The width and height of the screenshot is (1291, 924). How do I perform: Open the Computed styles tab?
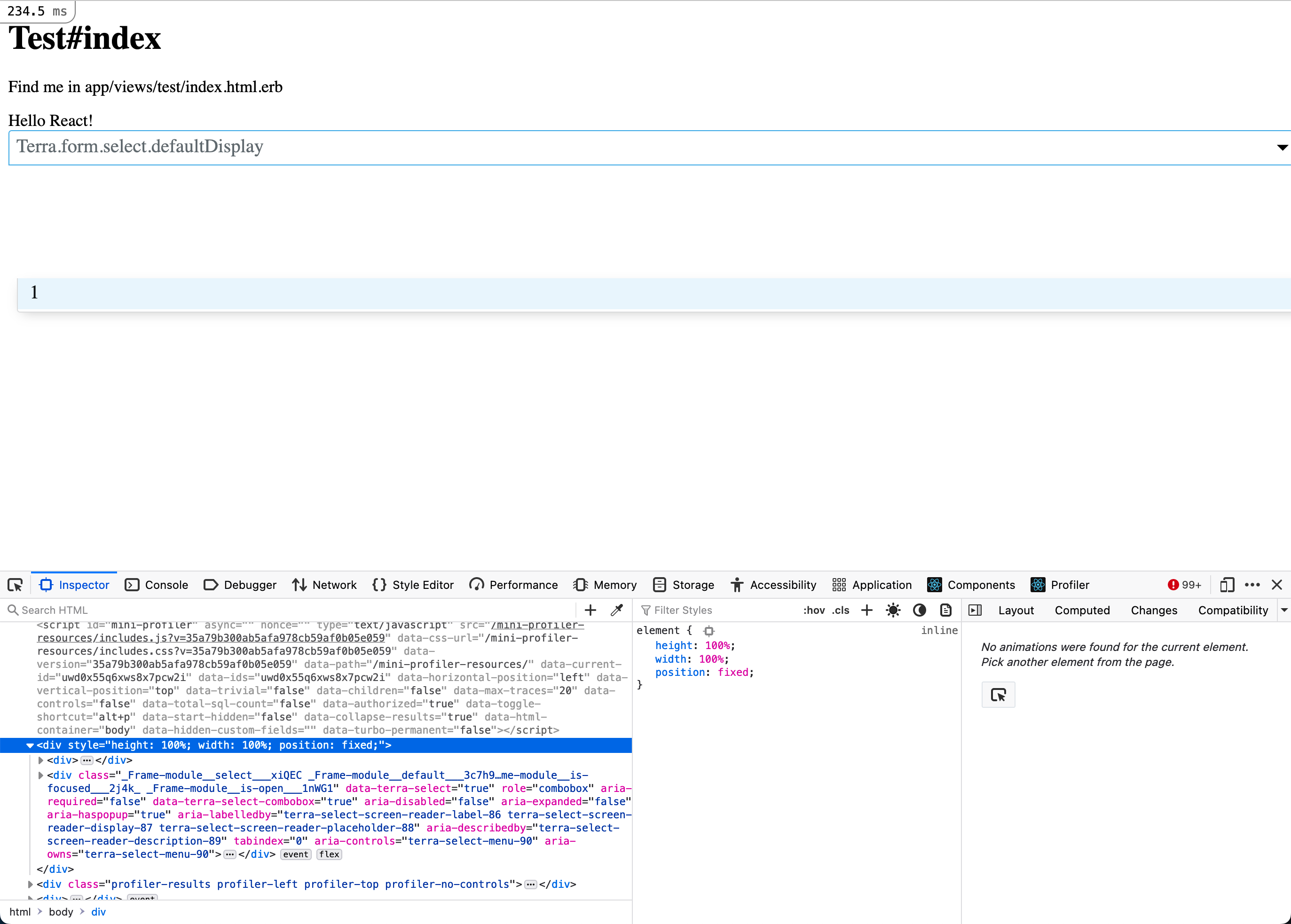pyautogui.click(x=1082, y=610)
